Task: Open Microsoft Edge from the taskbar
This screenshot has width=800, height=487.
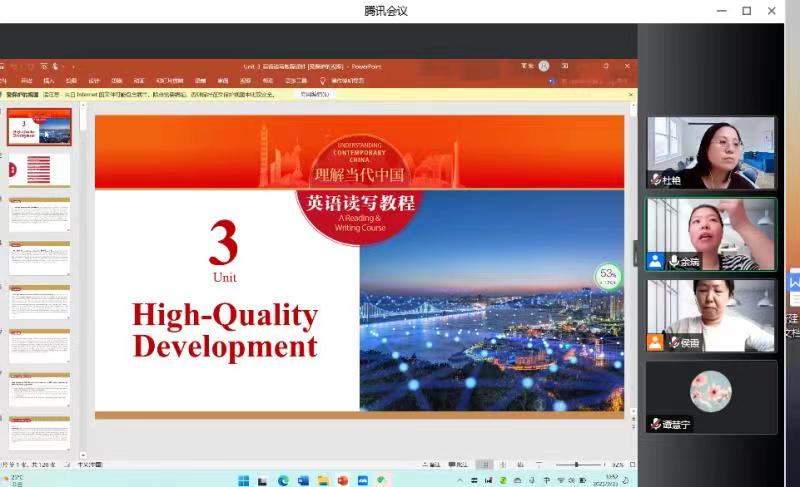Action: [x=283, y=480]
